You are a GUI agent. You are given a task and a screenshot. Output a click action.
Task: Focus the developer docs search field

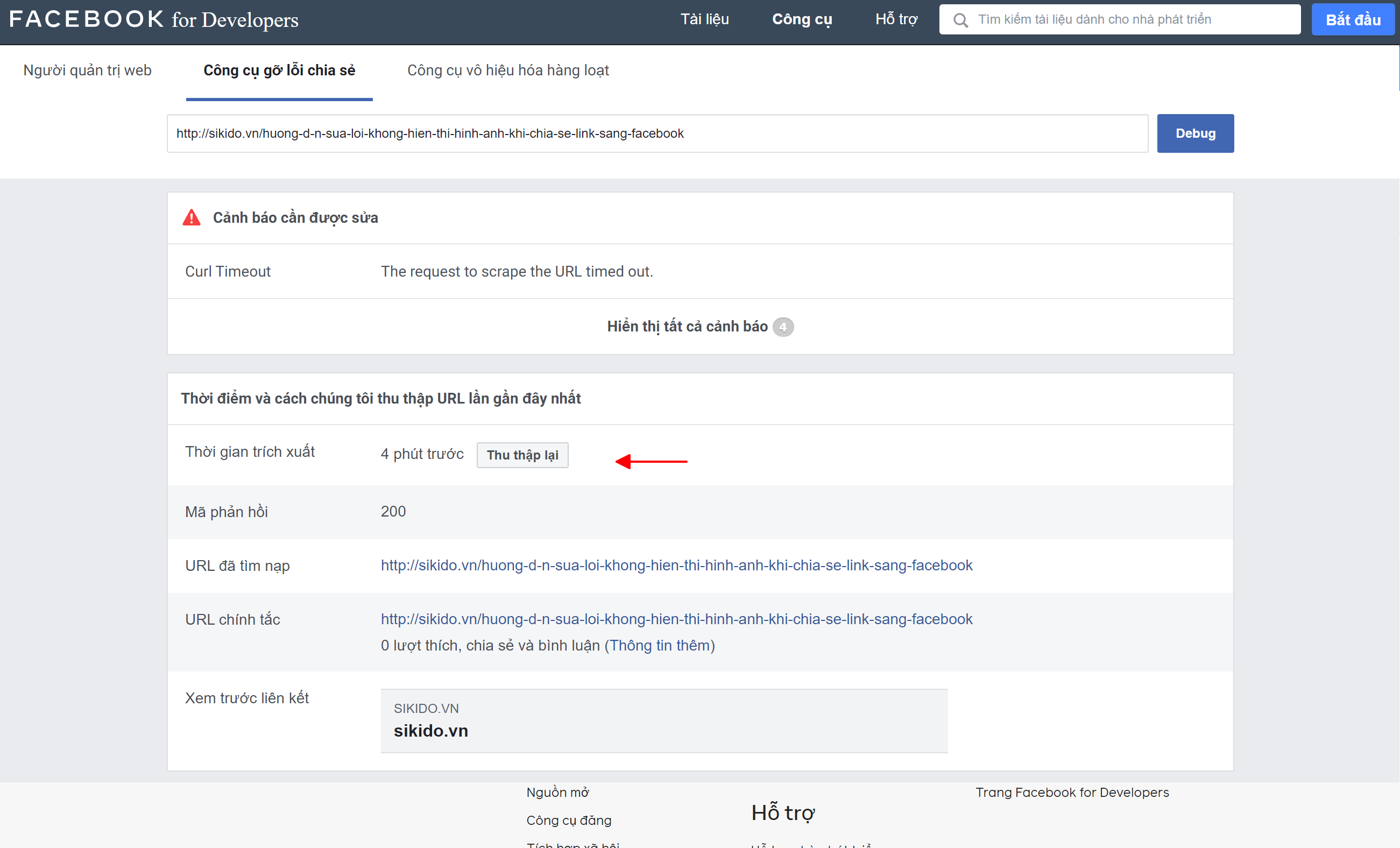pos(1119,19)
